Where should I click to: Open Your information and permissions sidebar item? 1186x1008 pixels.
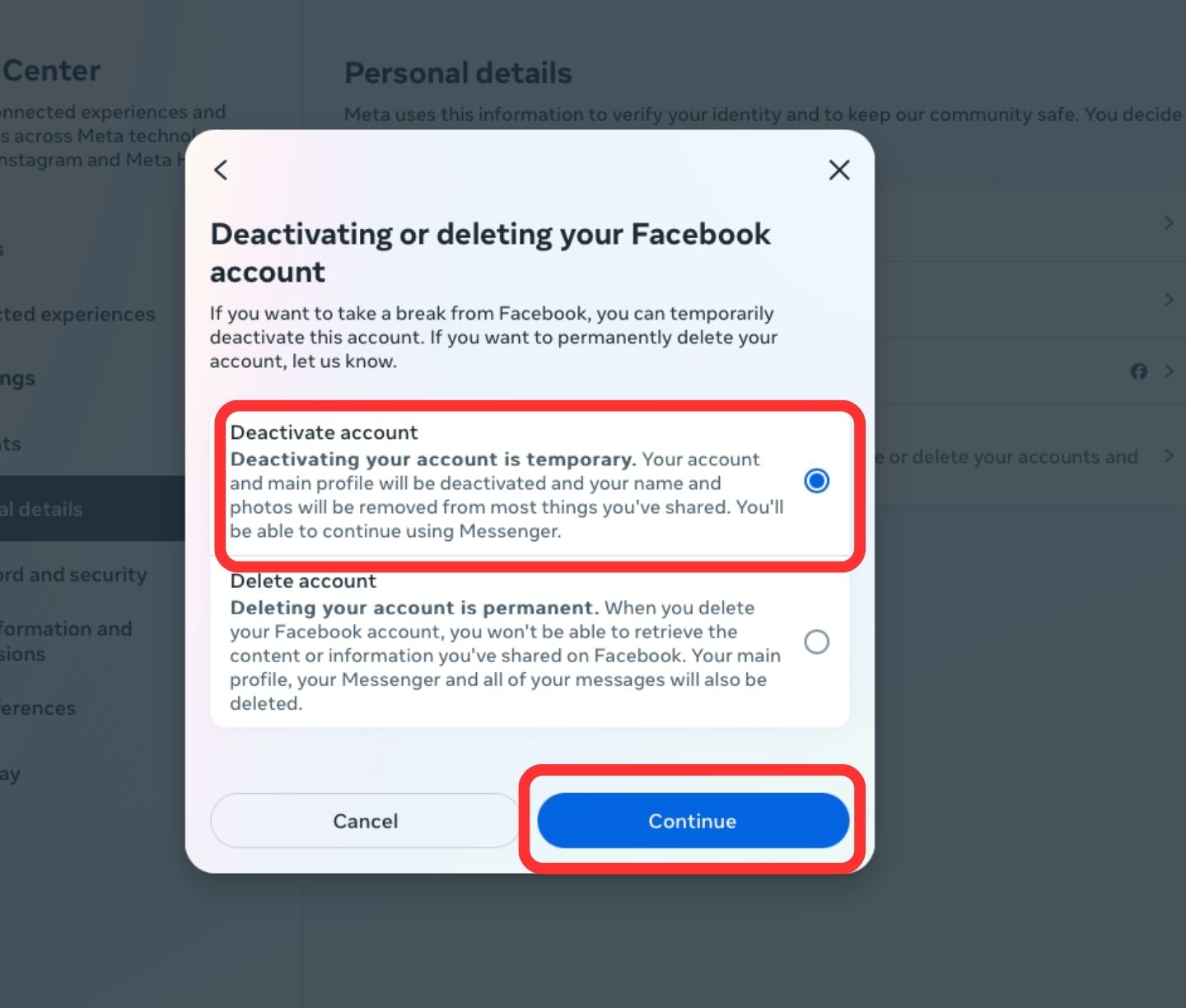[x=66, y=641]
